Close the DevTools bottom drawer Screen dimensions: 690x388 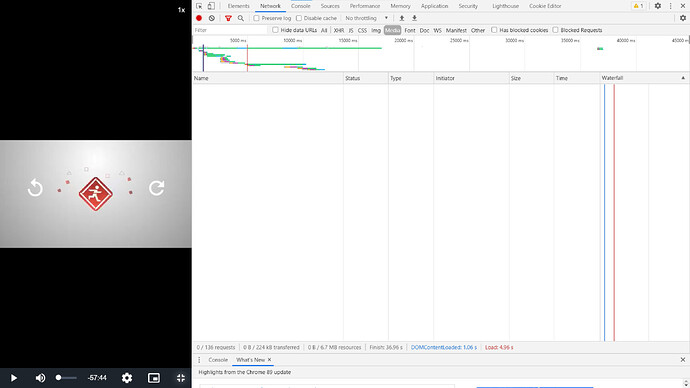click(683, 360)
